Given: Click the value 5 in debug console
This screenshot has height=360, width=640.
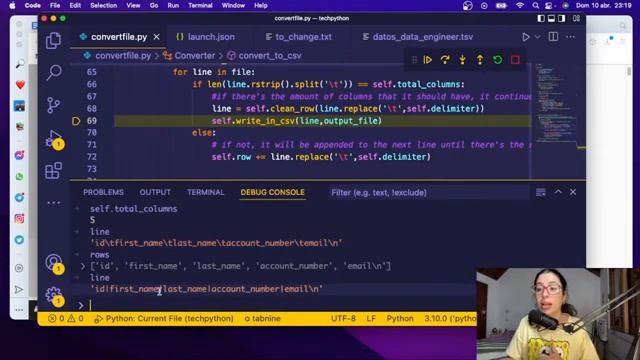Looking at the screenshot, I should pos(93,220).
